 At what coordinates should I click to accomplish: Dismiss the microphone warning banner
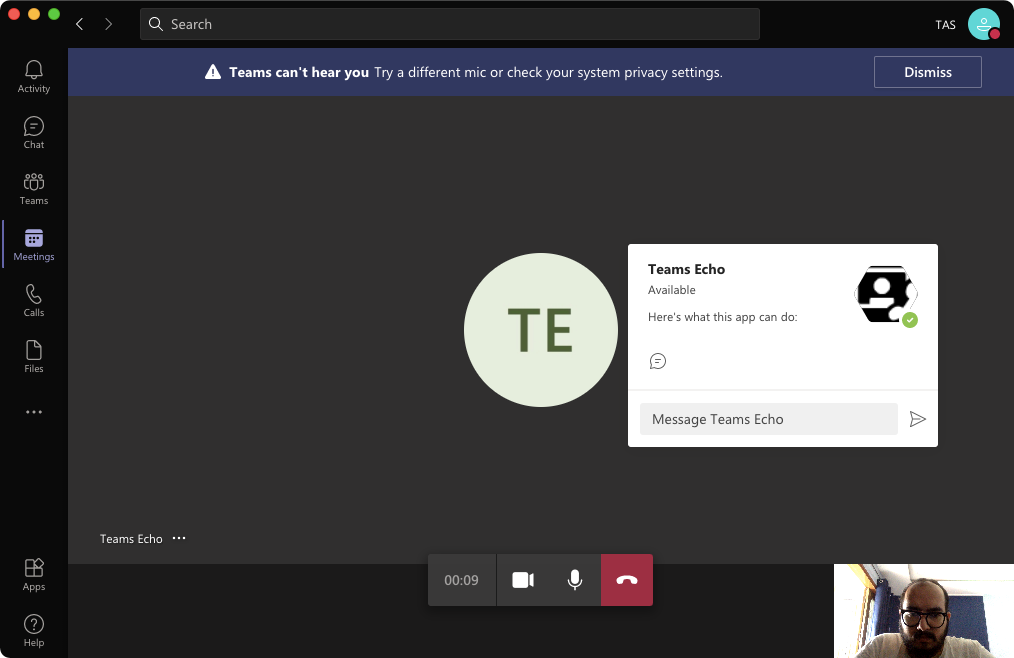point(927,71)
